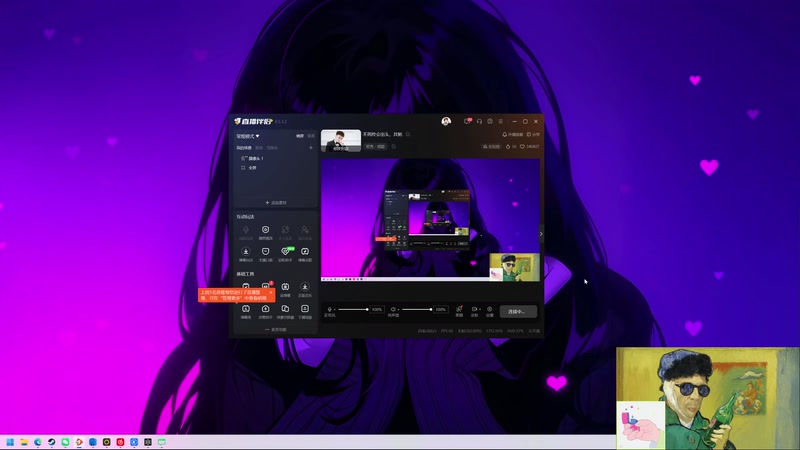The image size is (800, 450).
Task: Click the heart likes counter
Action: click(530, 146)
